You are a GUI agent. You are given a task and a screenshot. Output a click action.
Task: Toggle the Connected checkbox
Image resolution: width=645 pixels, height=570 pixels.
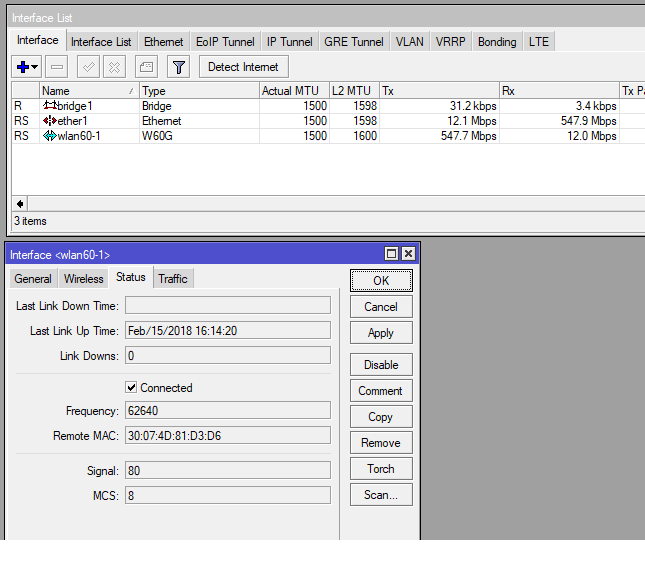pyautogui.click(x=131, y=387)
